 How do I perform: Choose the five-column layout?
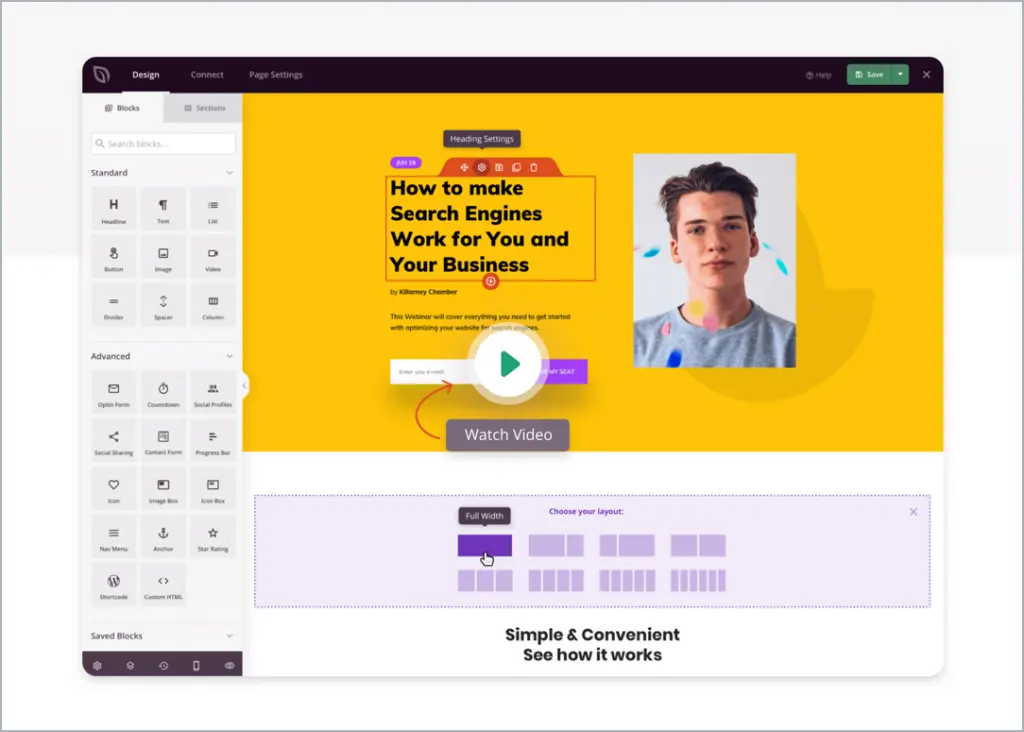627,581
